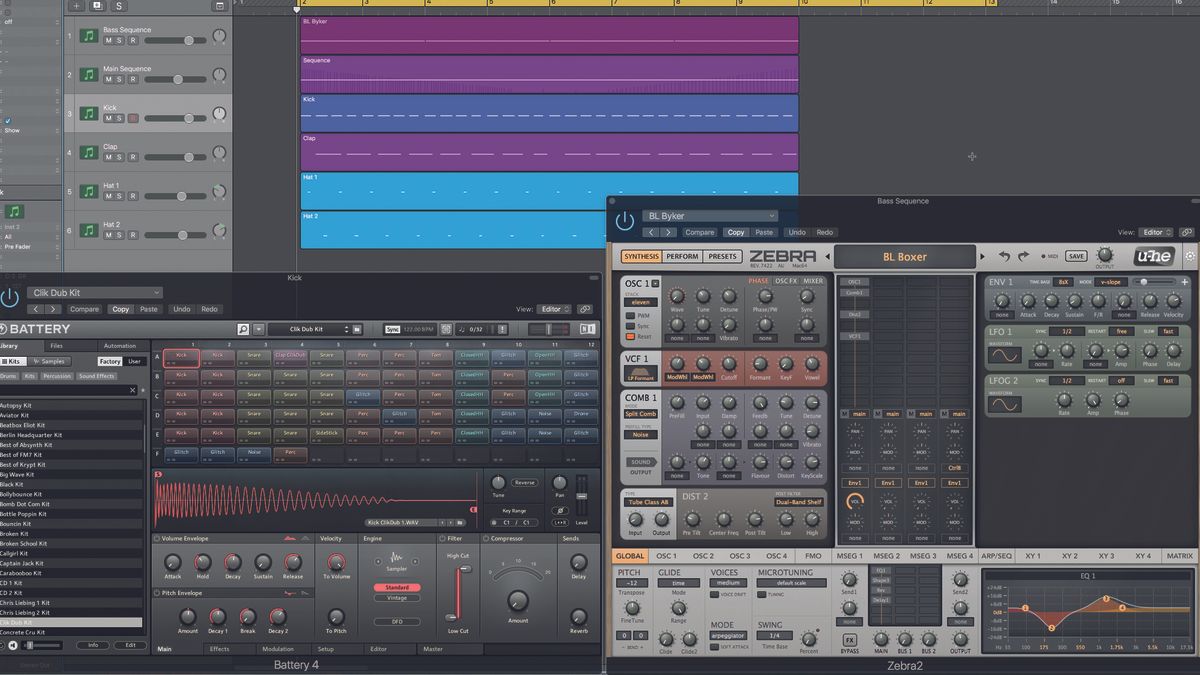Open Zebra's settings using the gear icon
The height and width of the screenshot is (675, 1200).
click(x=1189, y=257)
